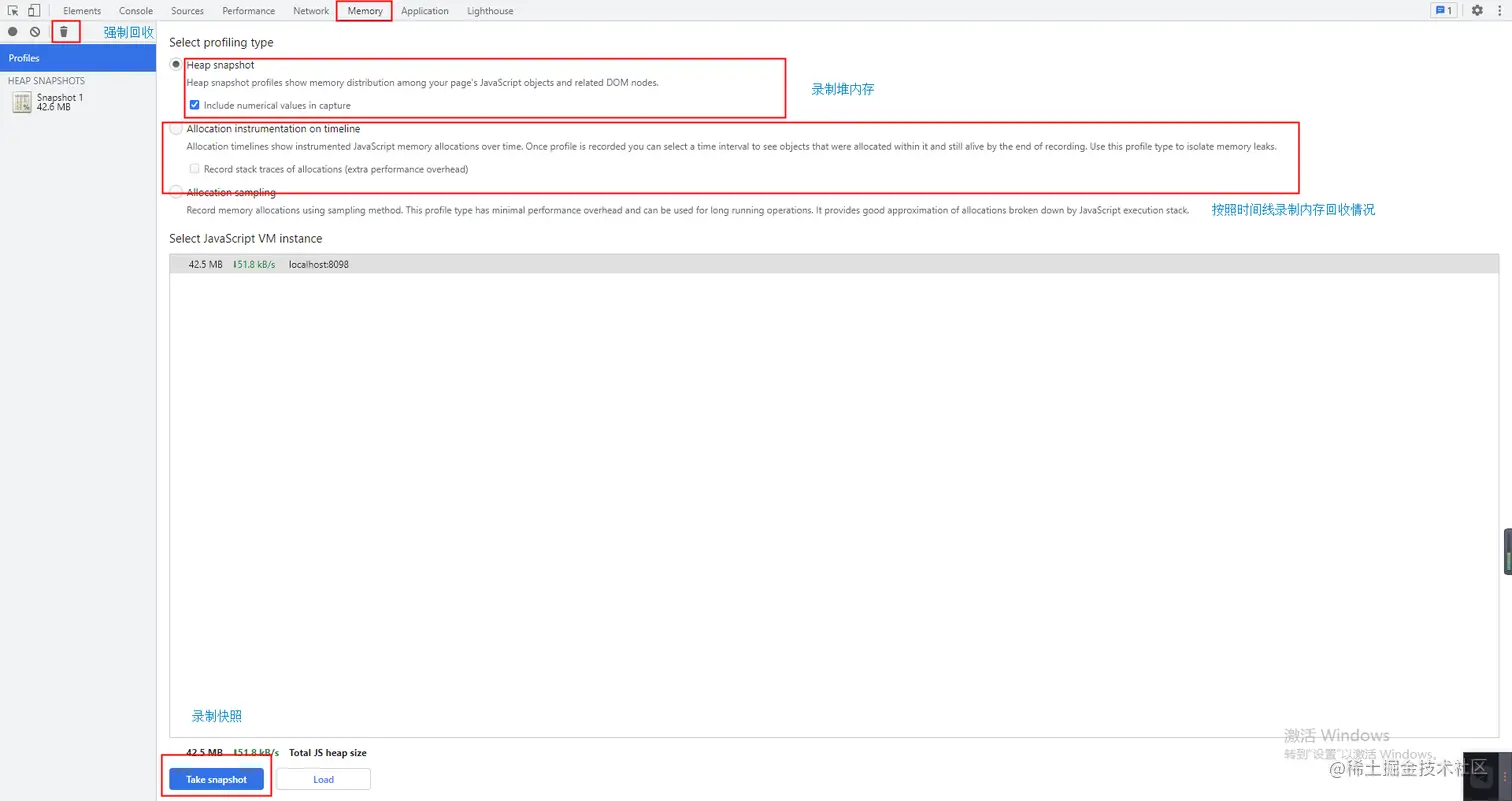Select the Profiles sidebar header

pyautogui.click(x=78, y=58)
